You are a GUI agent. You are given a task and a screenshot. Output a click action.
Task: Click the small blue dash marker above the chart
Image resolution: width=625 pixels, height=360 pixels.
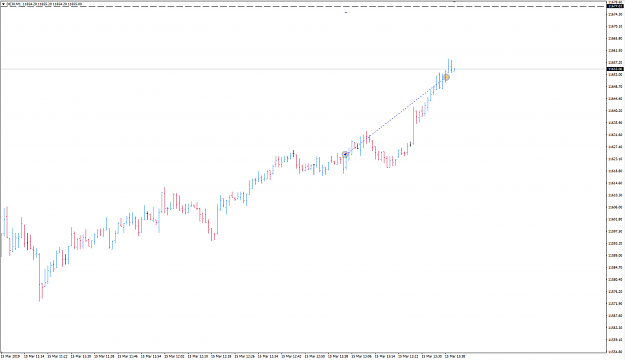pos(346,12)
